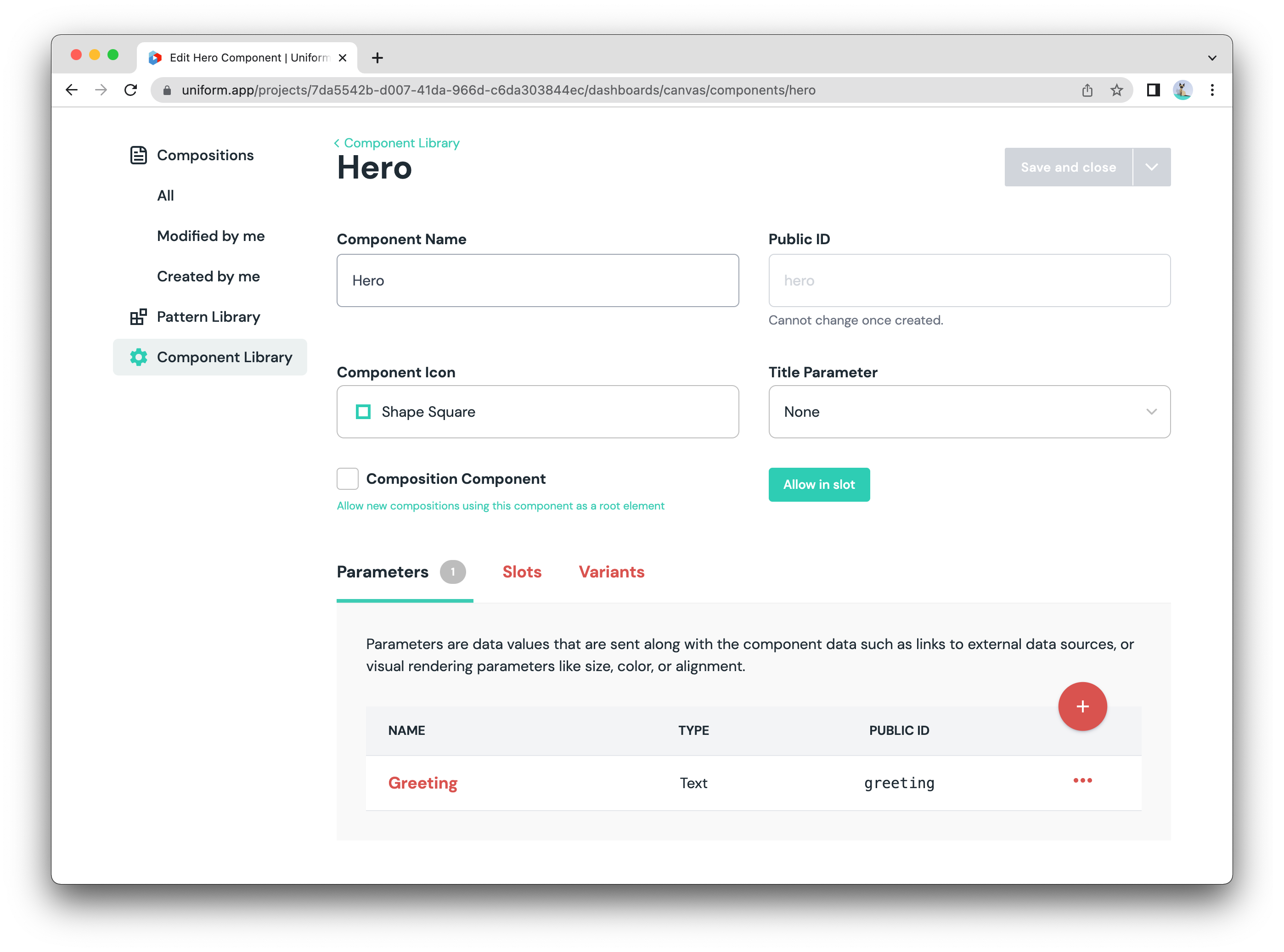Image resolution: width=1284 pixels, height=952 pixels.
Task: Open the Save and close arrow dropdown
Action: point(1151,167)
